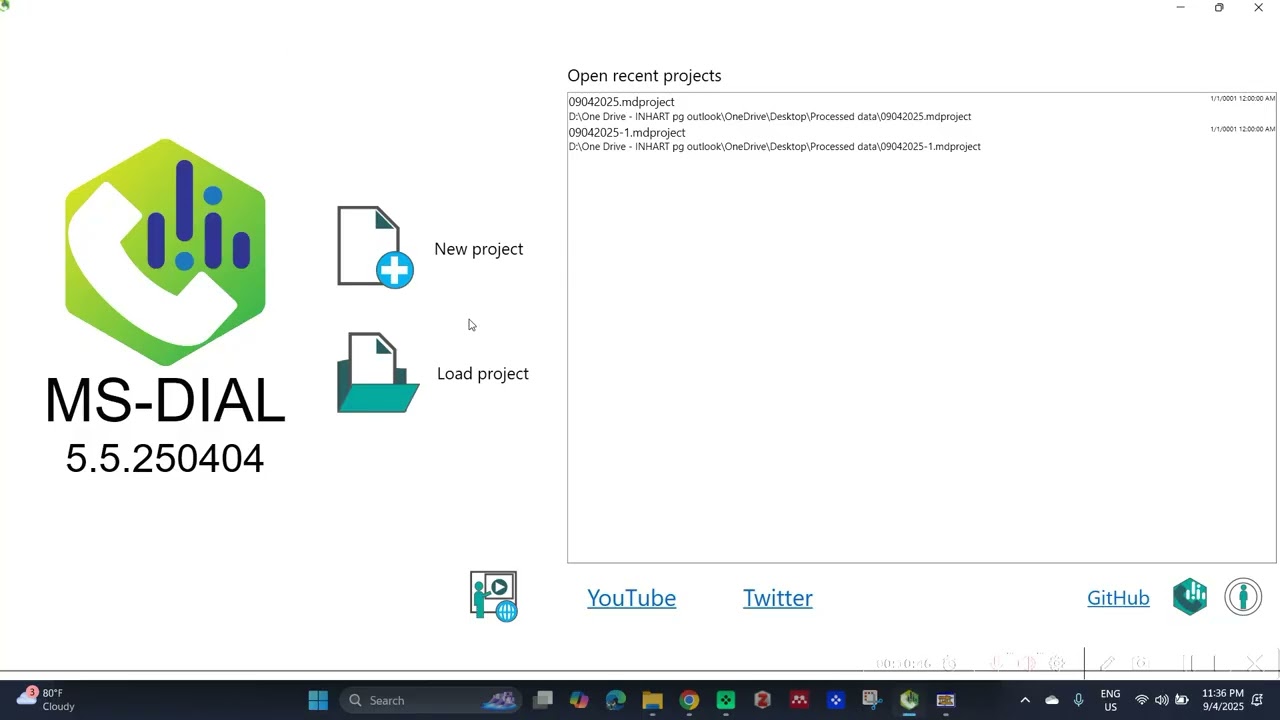Viewport: 1280px width, 720px height.
Task: Click the MS-DIAL taskbar icon
Action: coord(909,700)
